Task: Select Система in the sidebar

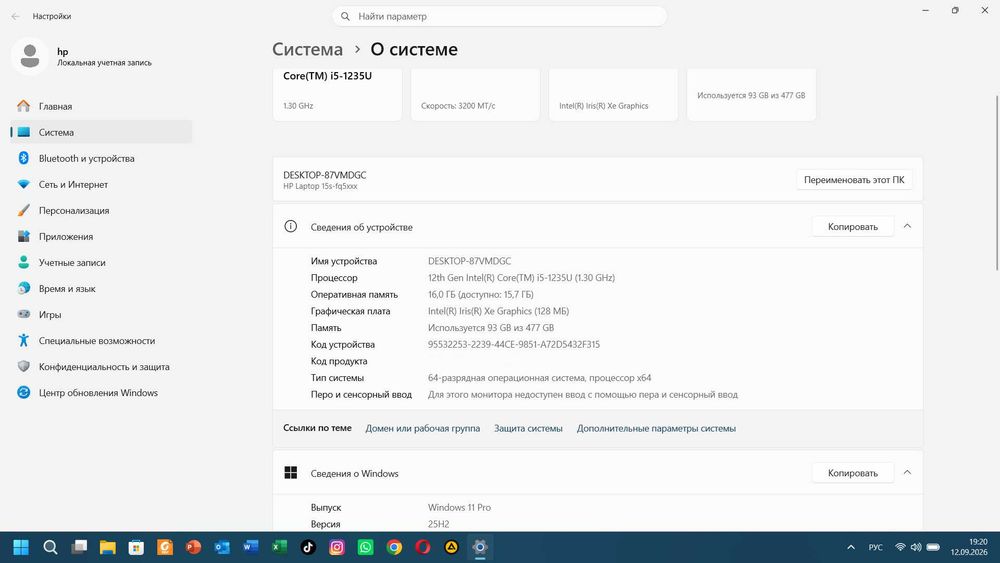Action: click(x=101, y=132)
